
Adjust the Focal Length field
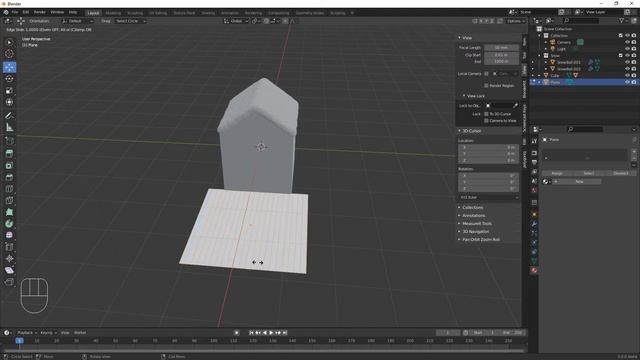coord(501,48)
